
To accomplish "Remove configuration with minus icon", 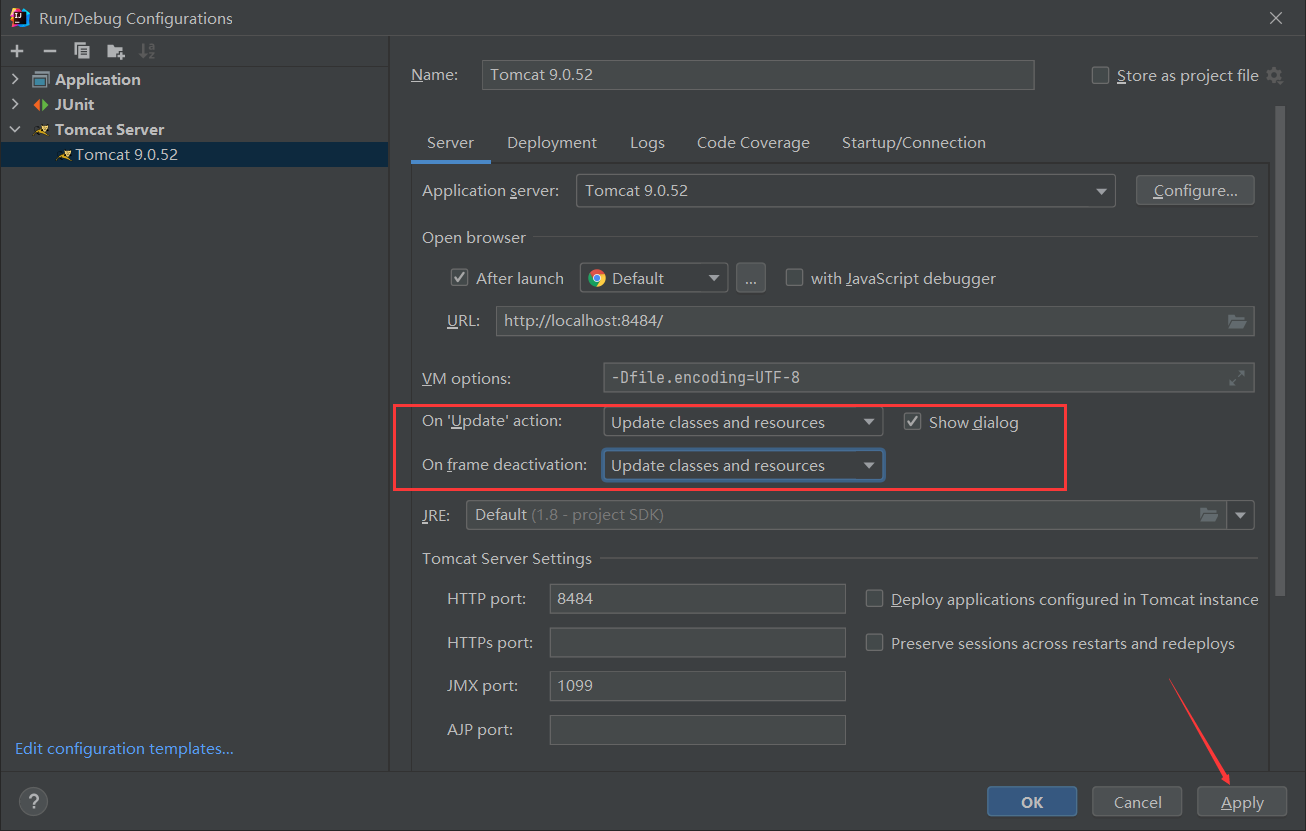I will click(x=50, y=51).
